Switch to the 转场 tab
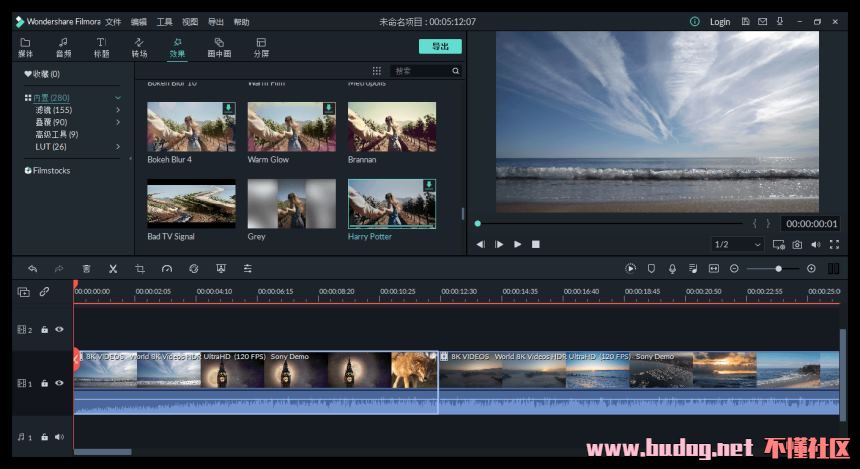Image resolution: width=860 pixels, height=469 pixels. coord(139,47)
